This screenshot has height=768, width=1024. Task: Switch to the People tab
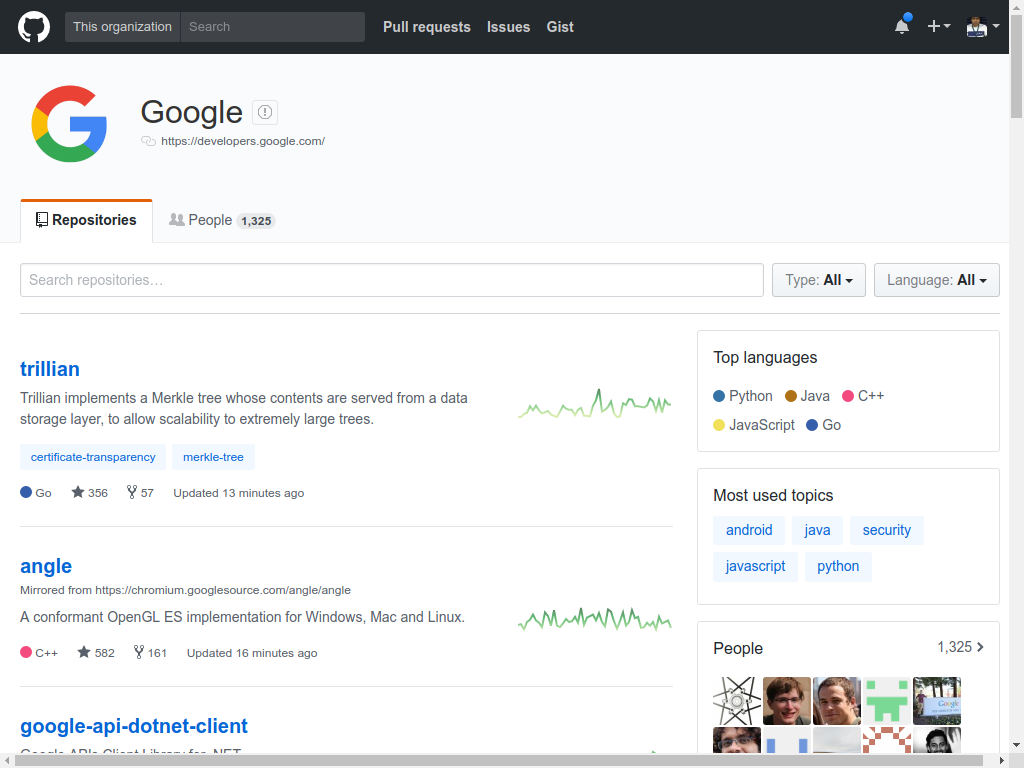pyautogui.click(x=221, y=220)
